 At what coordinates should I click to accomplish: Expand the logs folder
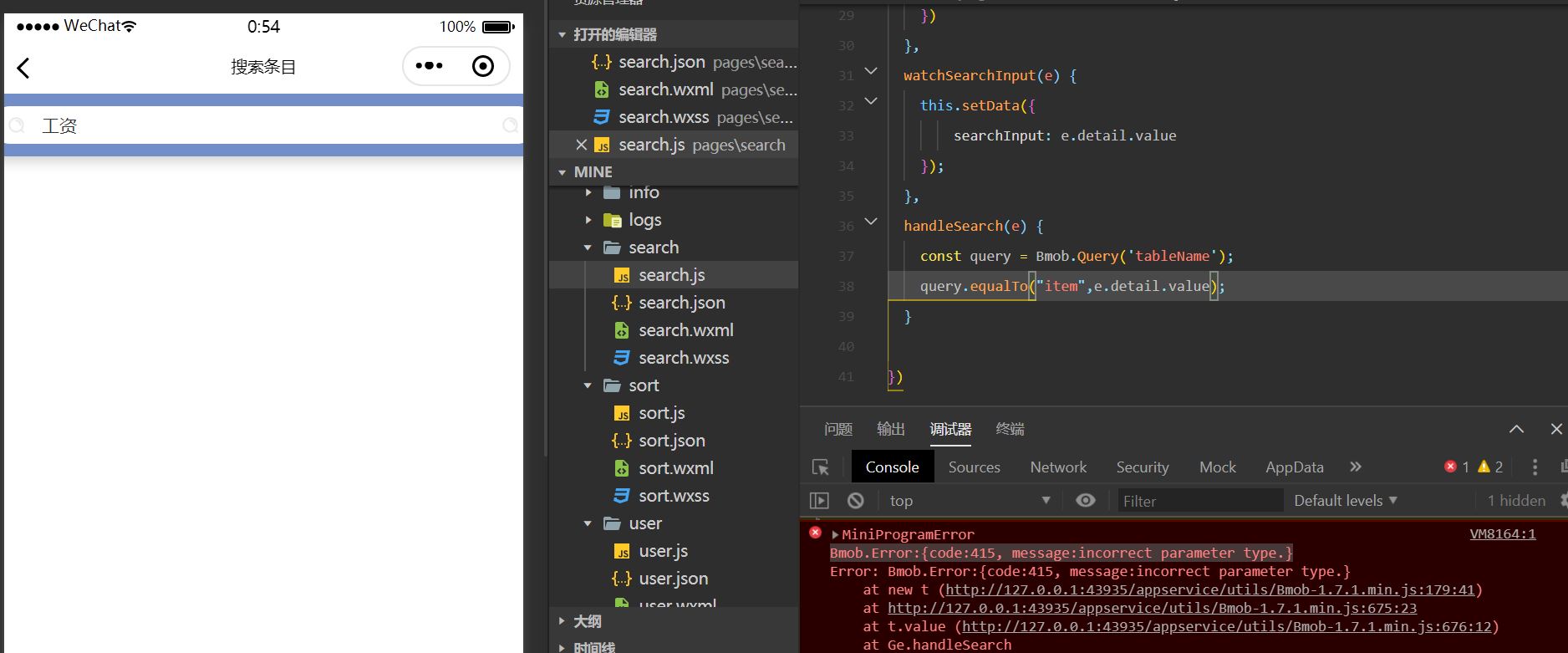tap(588, 220)
